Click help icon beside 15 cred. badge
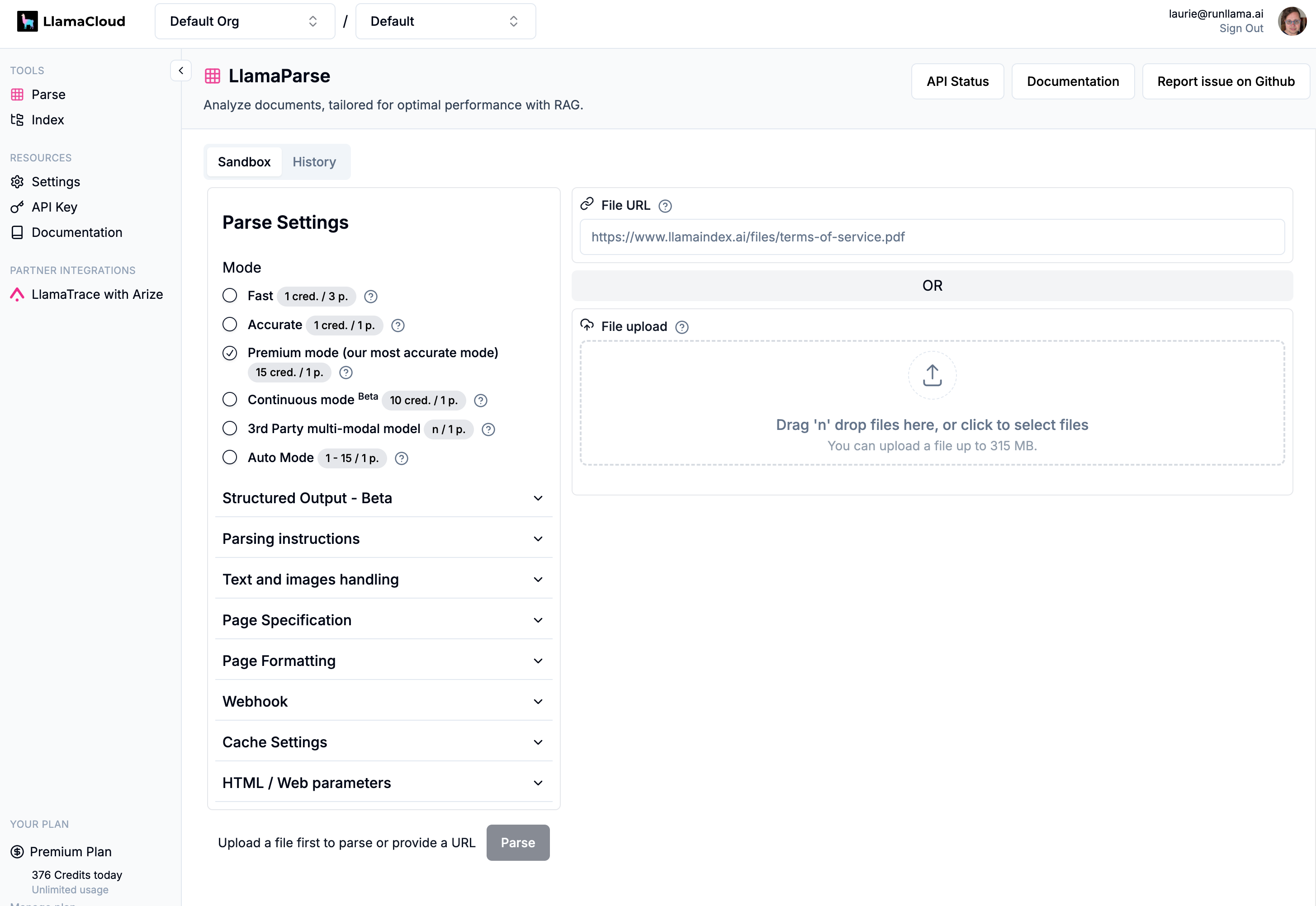 [346, 373]
